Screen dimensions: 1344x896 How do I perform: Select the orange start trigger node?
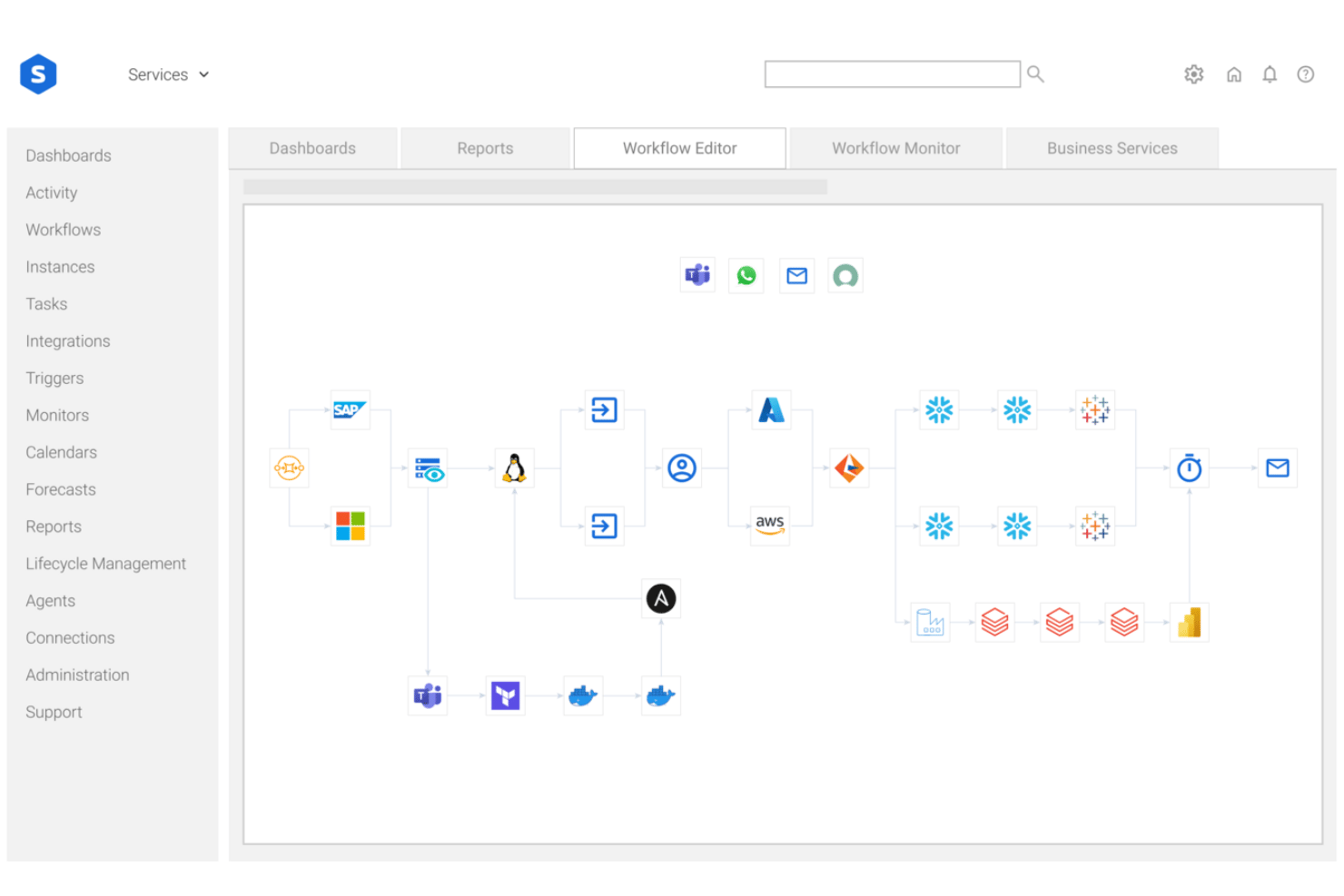[x=289, y=468]
